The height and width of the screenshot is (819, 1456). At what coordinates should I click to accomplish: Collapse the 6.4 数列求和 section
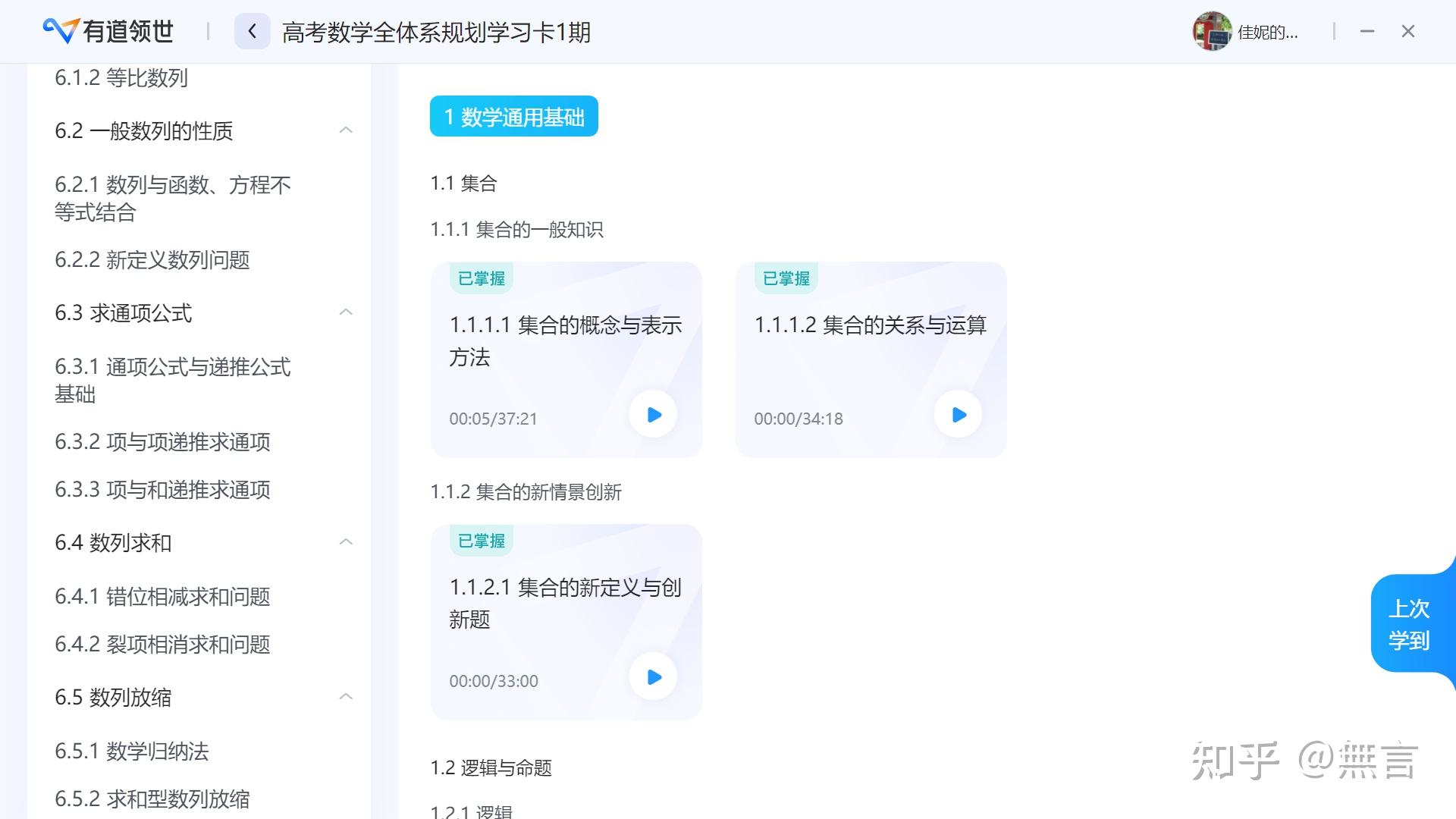347,543
